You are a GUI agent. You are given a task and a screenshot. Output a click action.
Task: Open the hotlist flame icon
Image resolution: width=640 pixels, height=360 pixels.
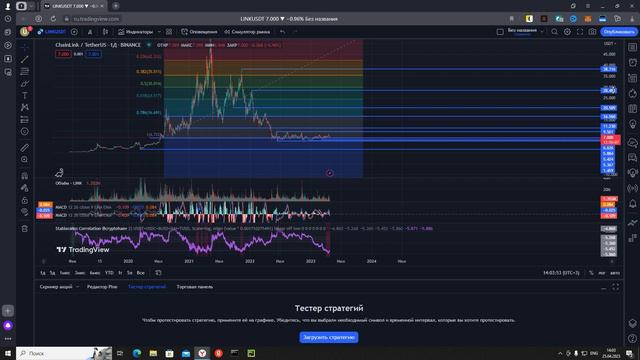point(632,93)
